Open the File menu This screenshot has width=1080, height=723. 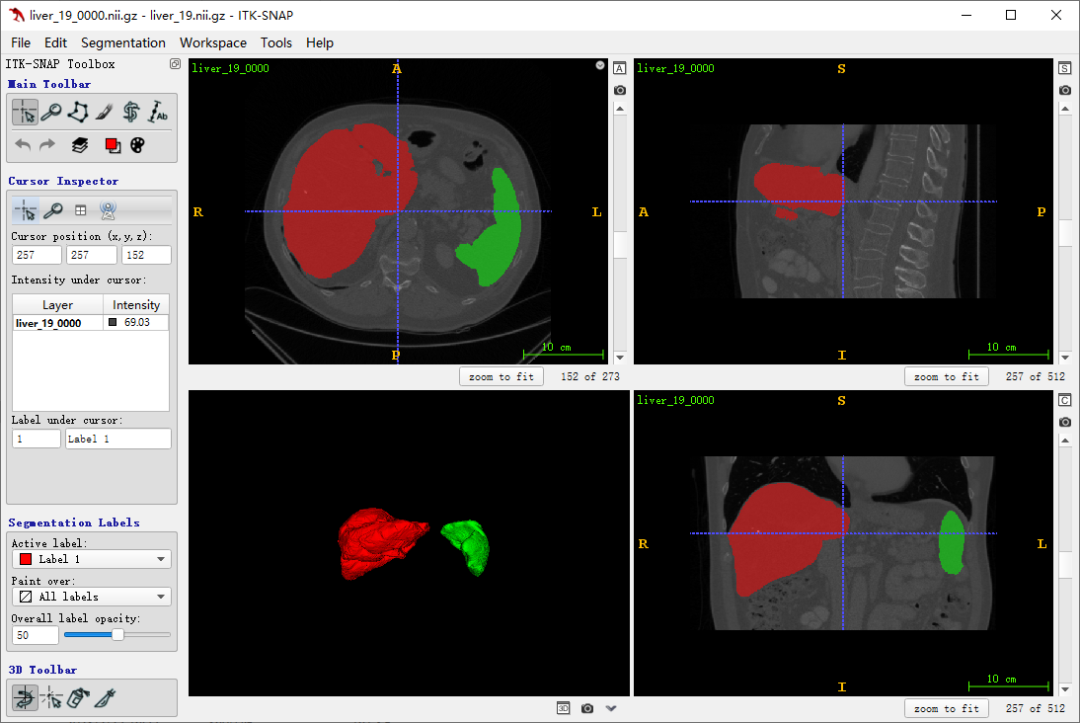pos(21,43)
